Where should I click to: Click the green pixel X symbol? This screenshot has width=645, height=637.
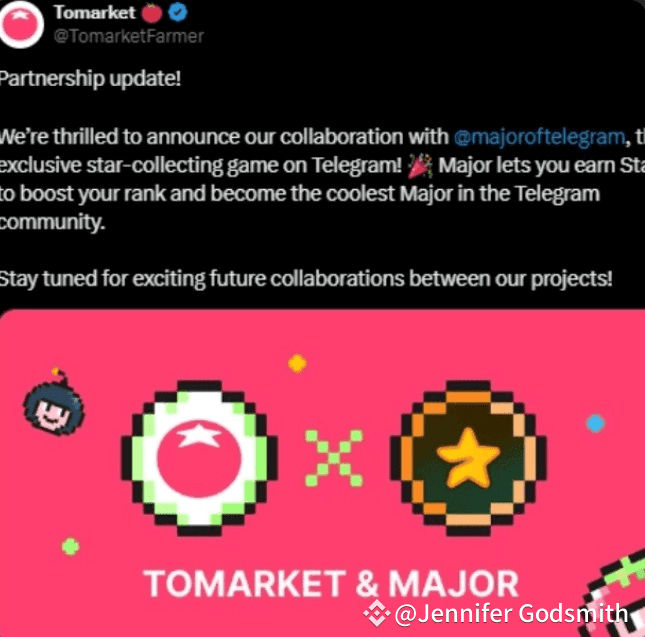pyautogui.click(x=334, y=458)
